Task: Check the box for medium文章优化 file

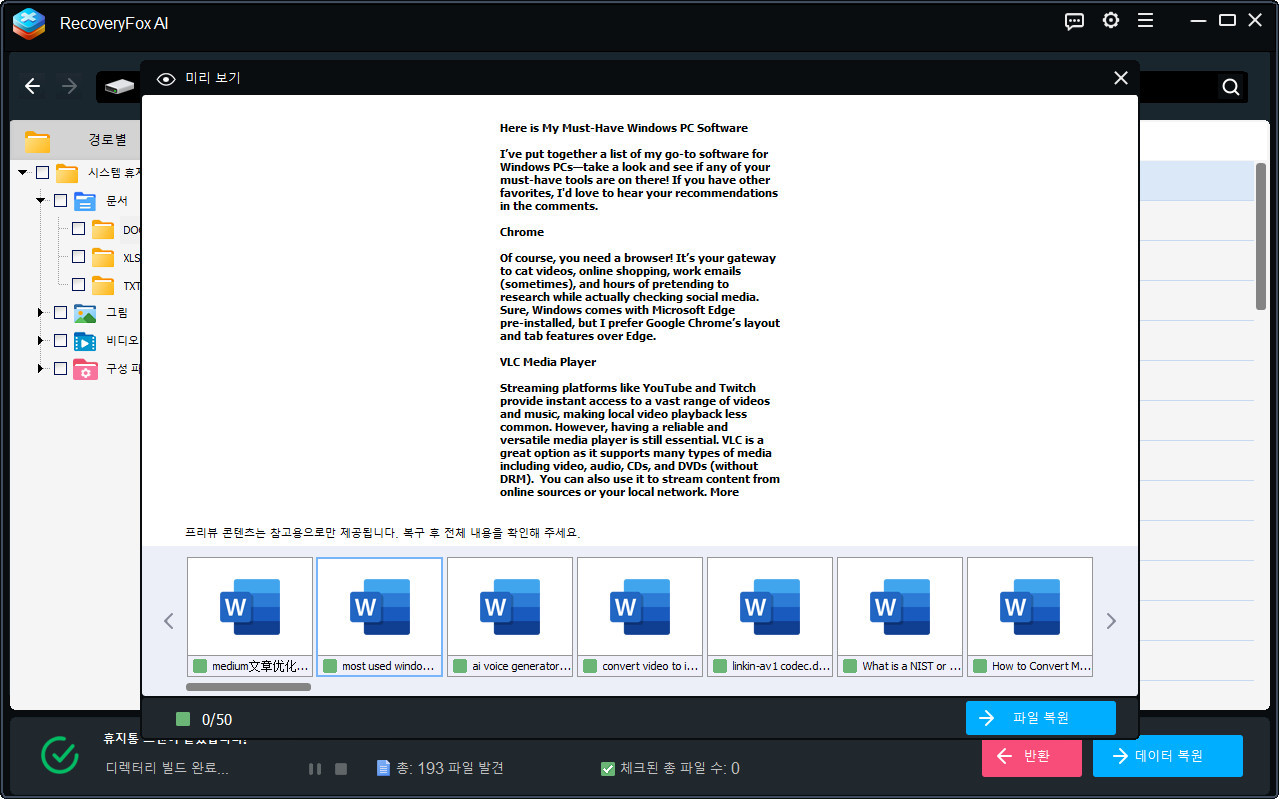Action: tap(200, 666)
